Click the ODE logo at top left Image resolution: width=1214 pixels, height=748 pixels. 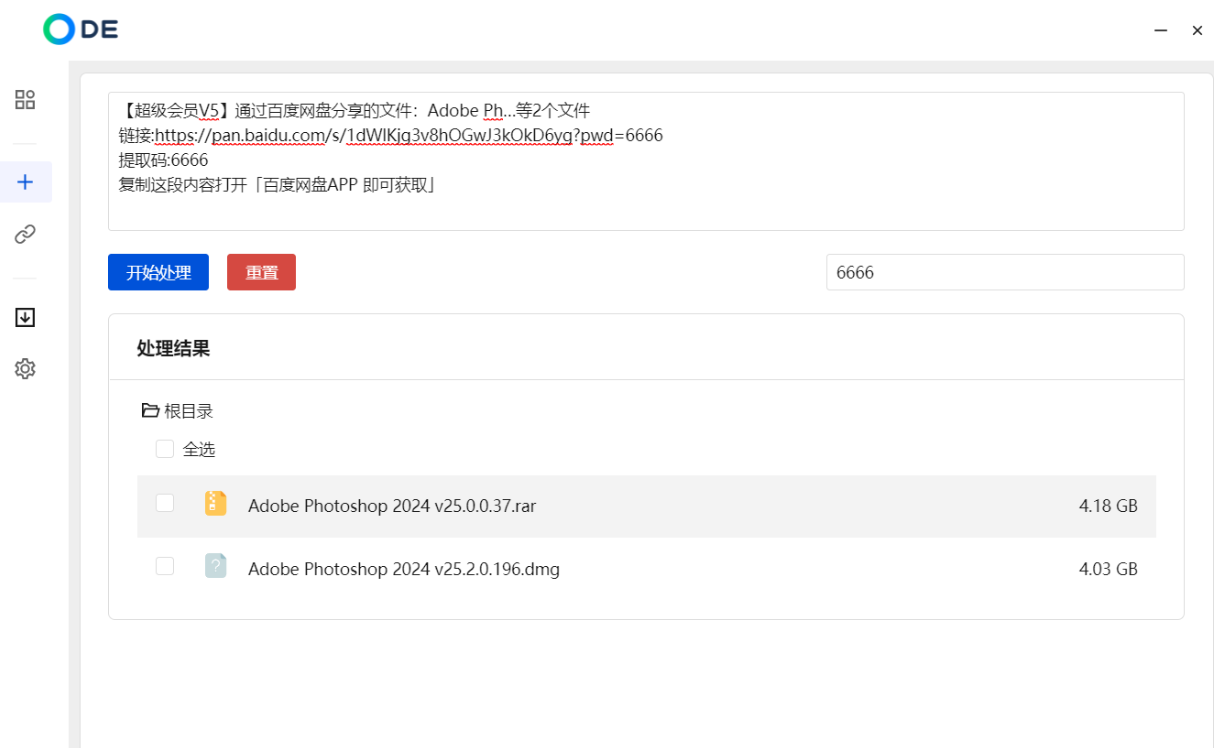tap(81, 30)
